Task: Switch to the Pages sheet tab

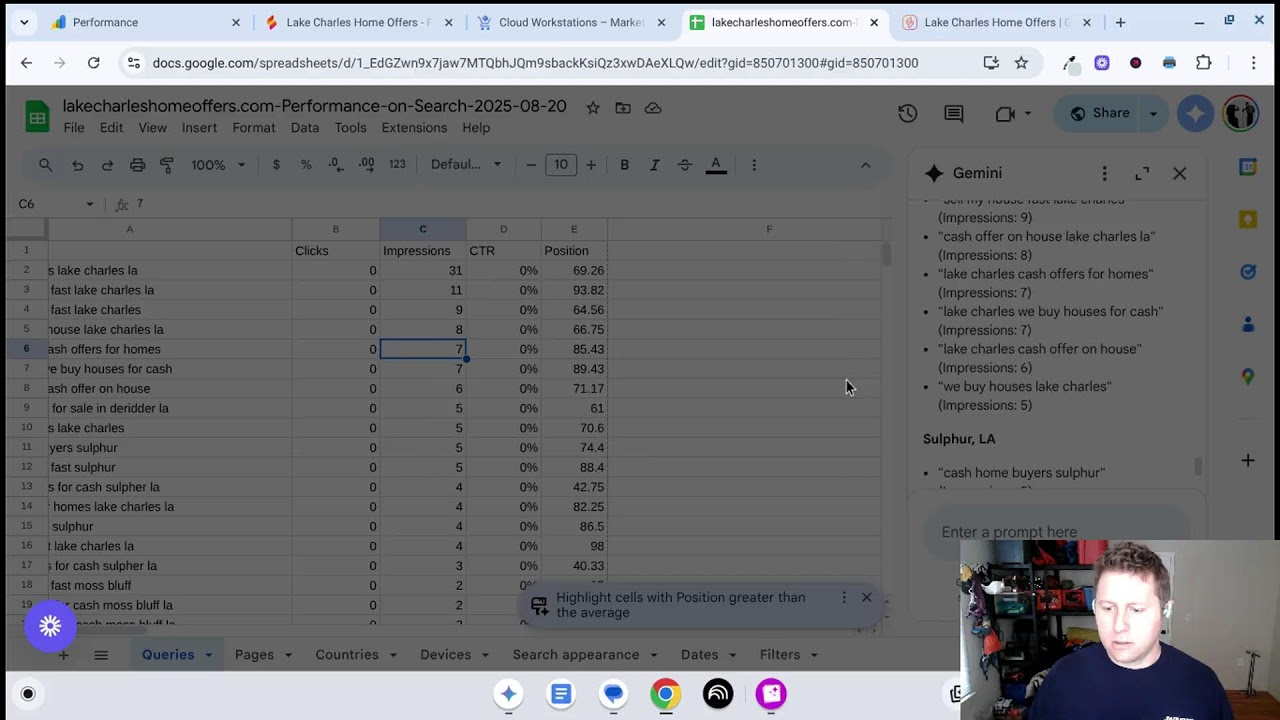Action: tap(254, 655)
